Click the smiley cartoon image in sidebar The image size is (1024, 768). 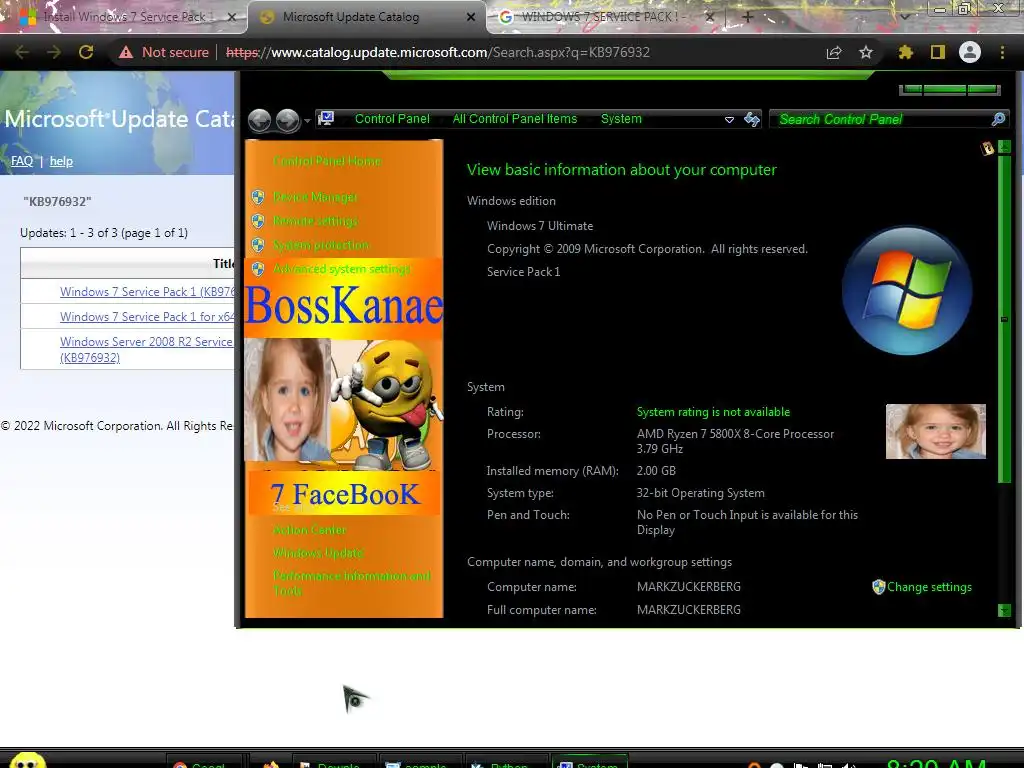[x=388, y=404]
